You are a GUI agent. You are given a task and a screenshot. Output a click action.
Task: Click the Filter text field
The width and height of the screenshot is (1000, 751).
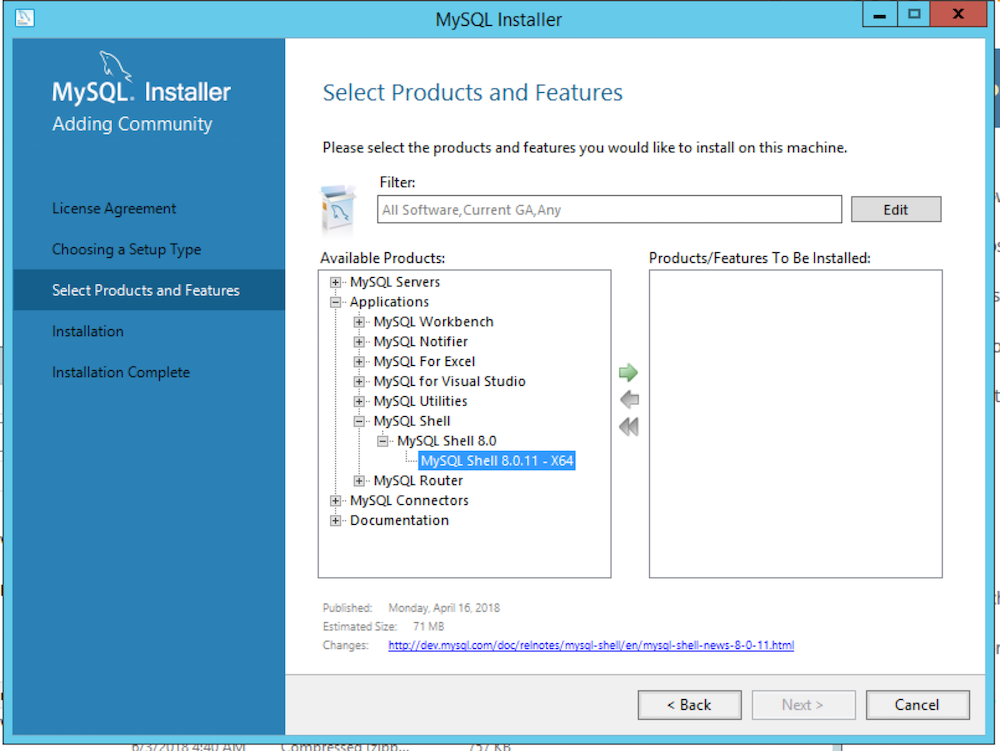point(609,210)
